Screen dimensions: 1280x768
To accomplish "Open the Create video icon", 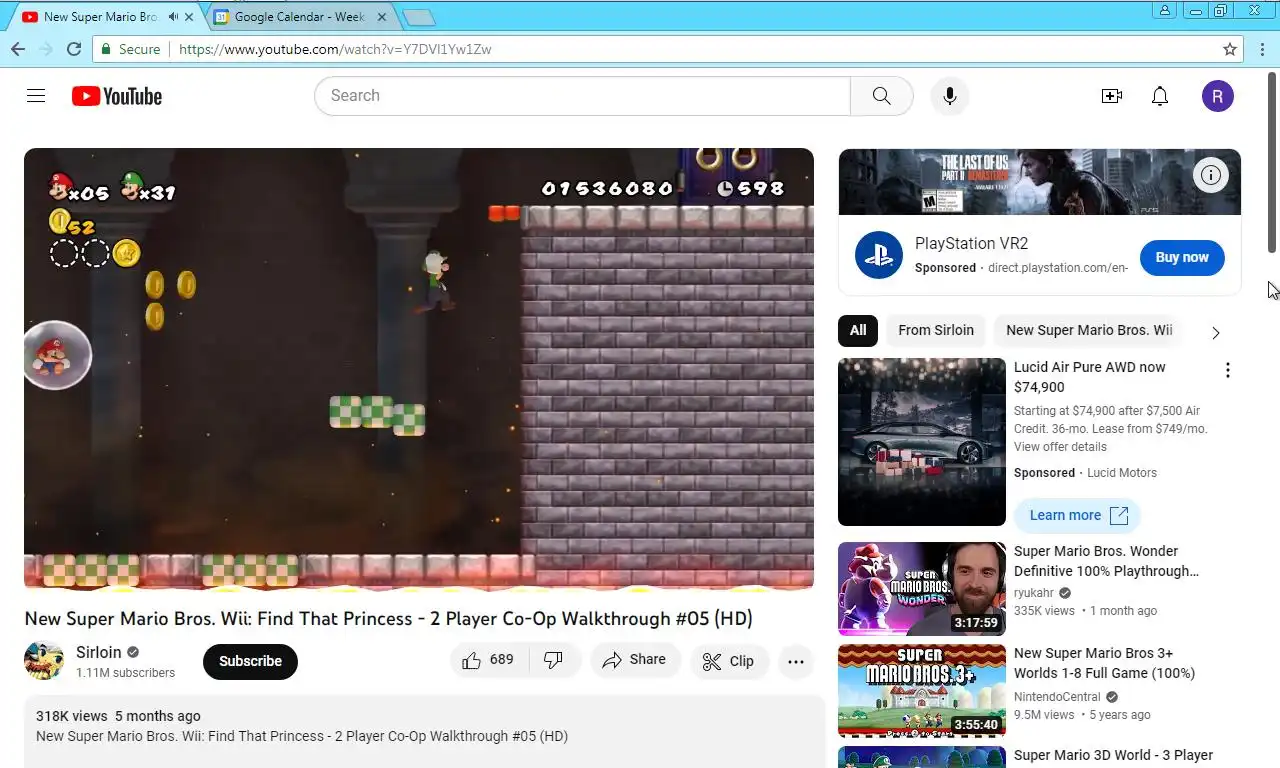I will (x=1112, y=96).
